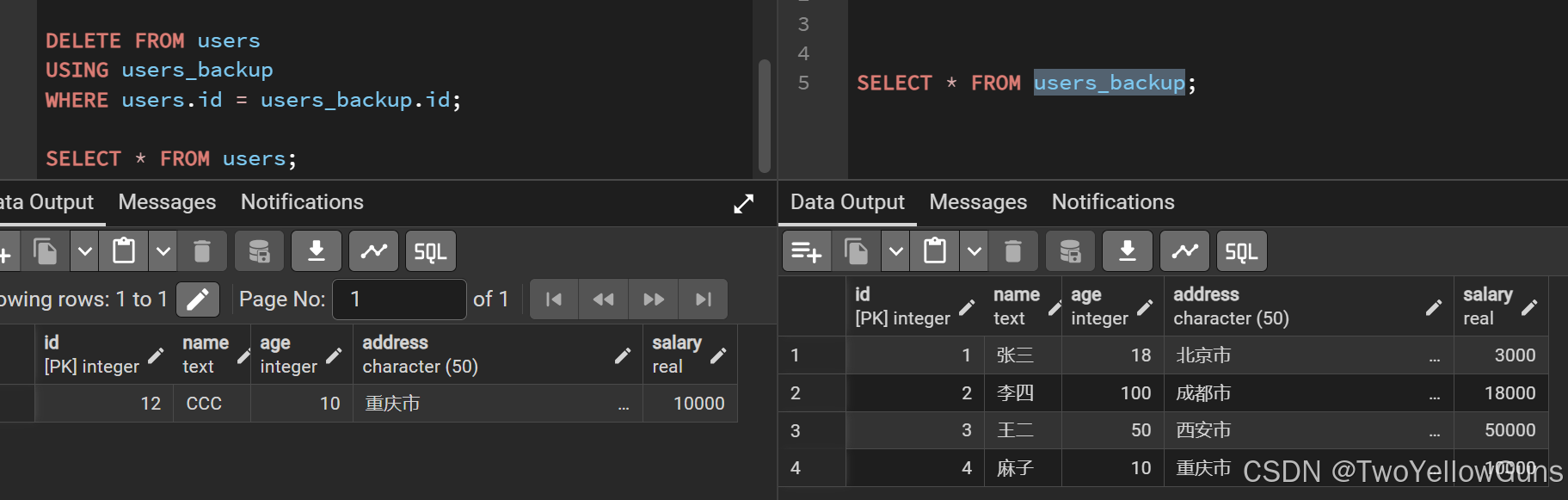Click delete row trash icon in right toolbar
Screen dimensions: 1568x500
coord(1013,251)
